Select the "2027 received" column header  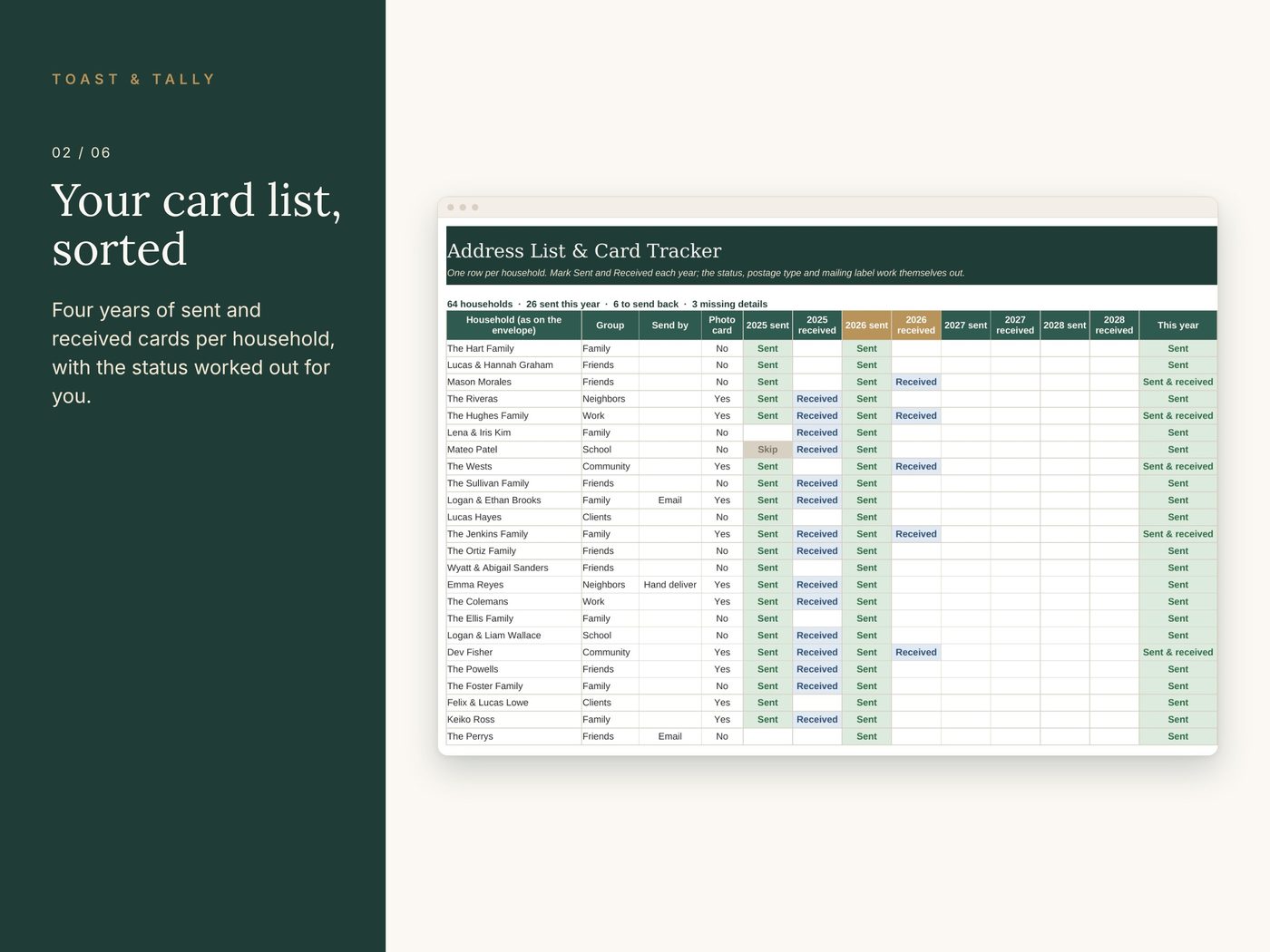1015,325
